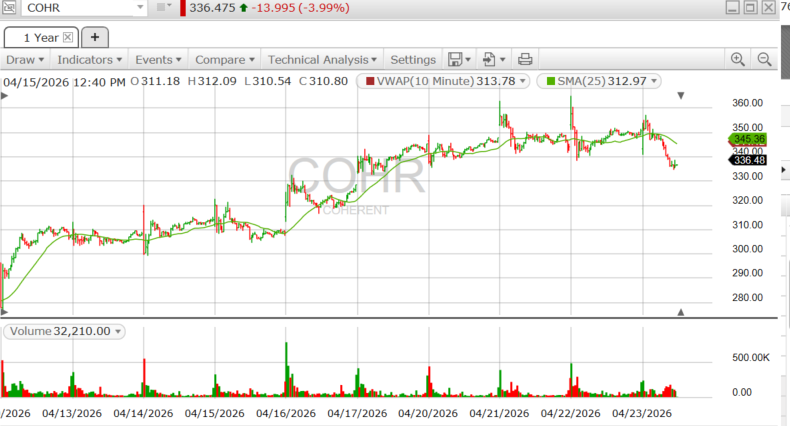
Task: Click the up triangle at chart bottom right
Action: pyautogui.click(x=681, y=312)
